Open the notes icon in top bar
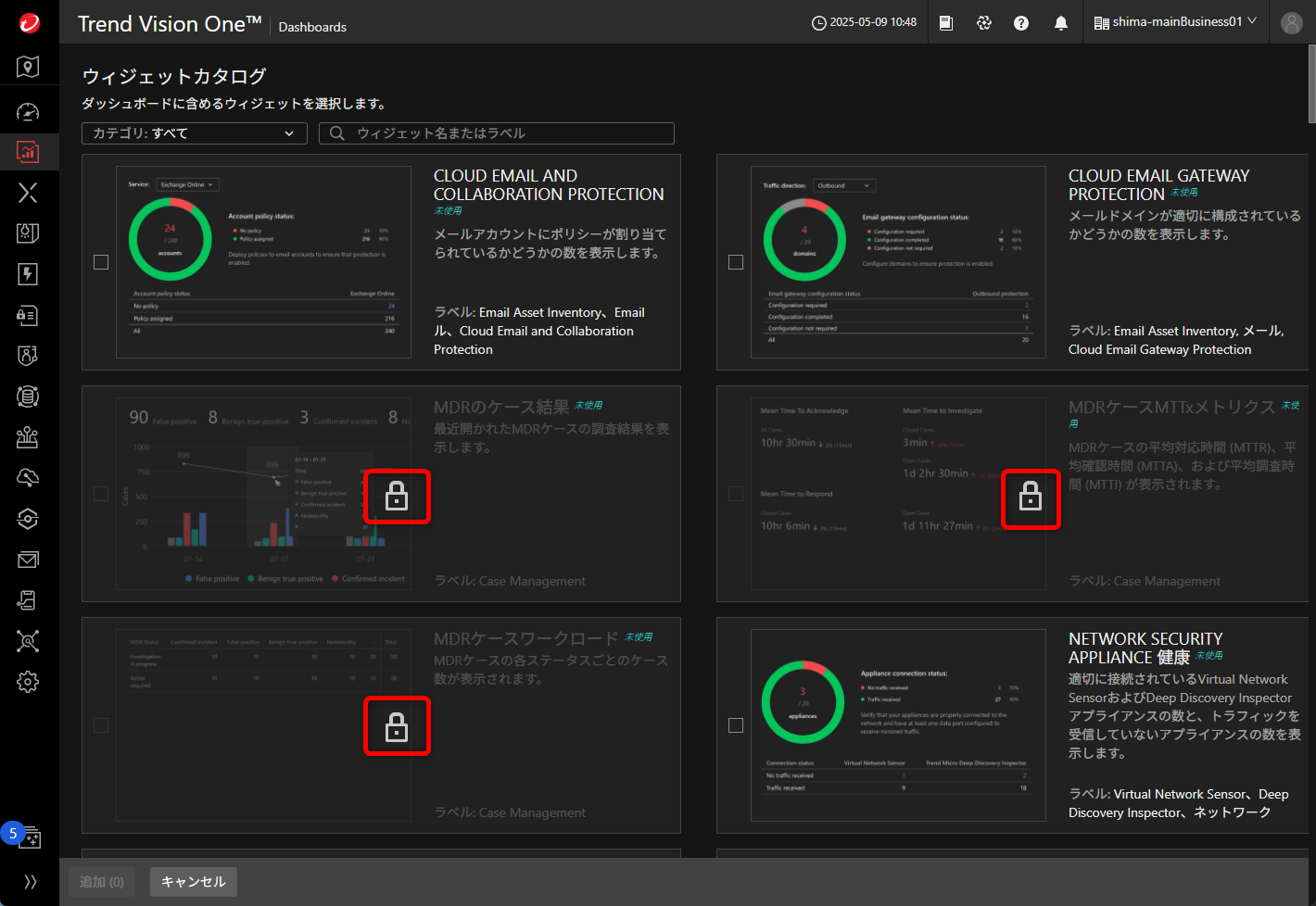 tap(946, 23)
